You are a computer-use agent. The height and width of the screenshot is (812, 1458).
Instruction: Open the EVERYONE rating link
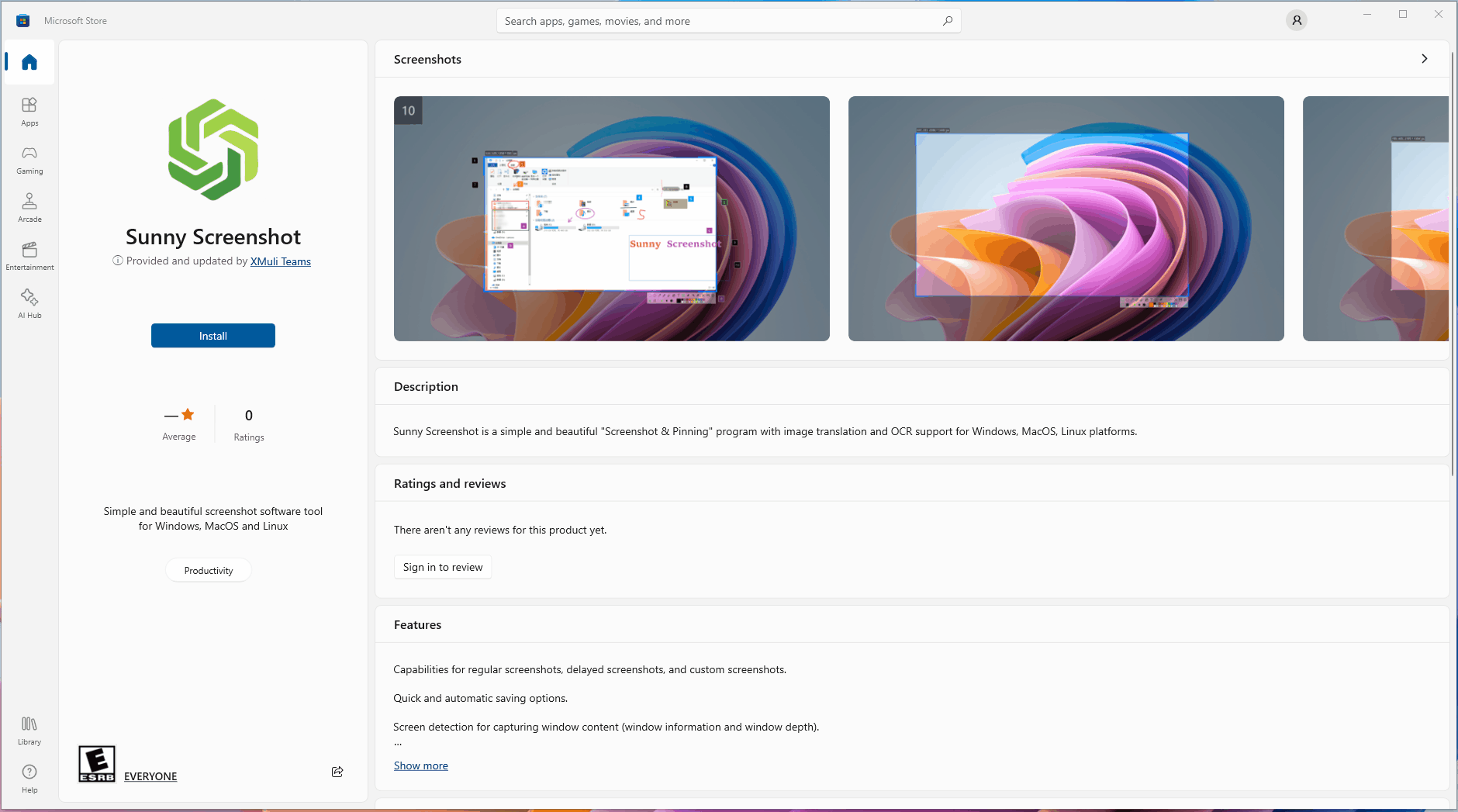tap(150, 776)
